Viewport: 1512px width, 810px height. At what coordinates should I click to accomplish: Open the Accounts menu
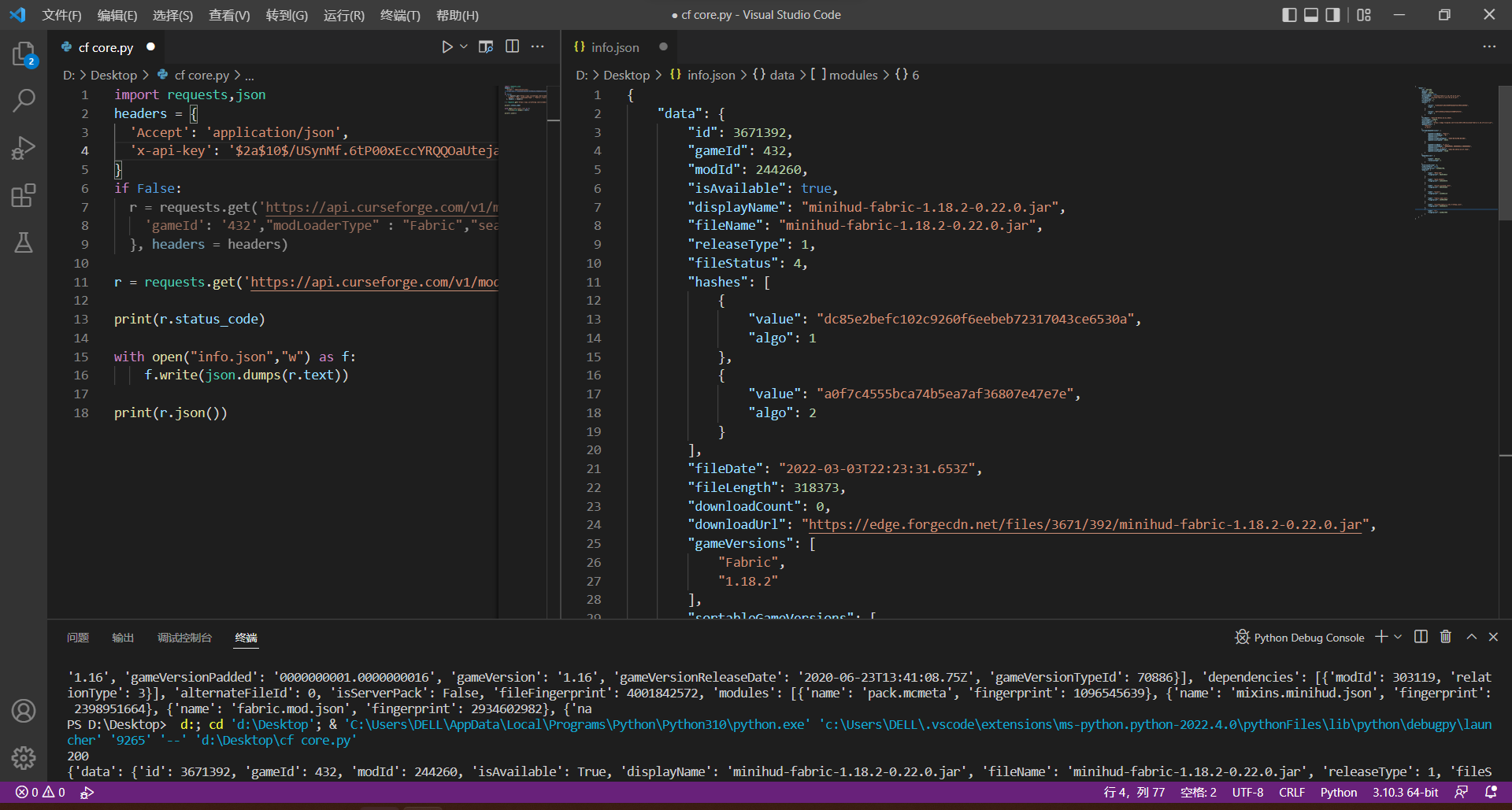pyautogui.click(x=24, y=711)
